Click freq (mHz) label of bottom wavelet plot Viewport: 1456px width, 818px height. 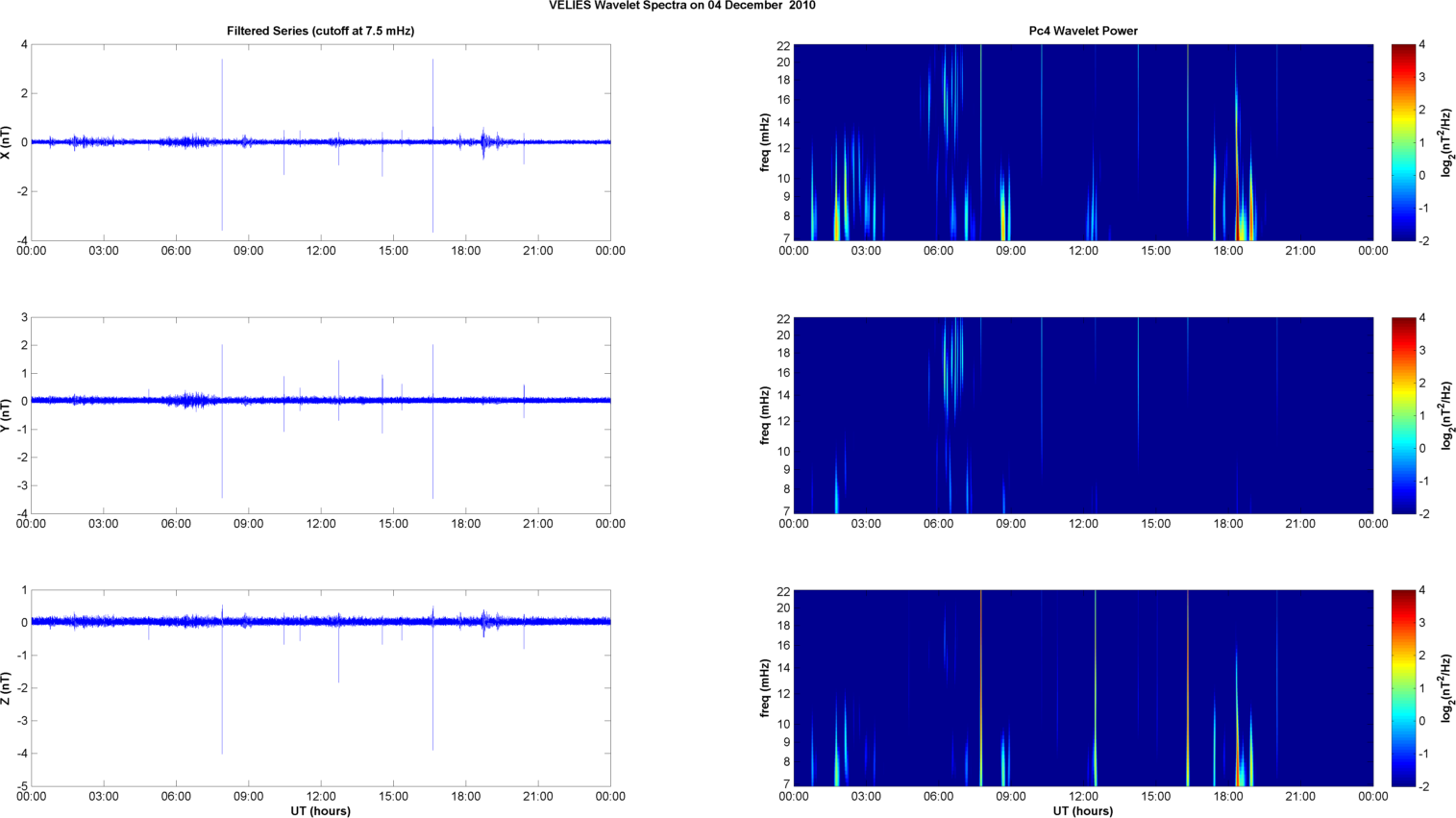[x=765, y=688]
